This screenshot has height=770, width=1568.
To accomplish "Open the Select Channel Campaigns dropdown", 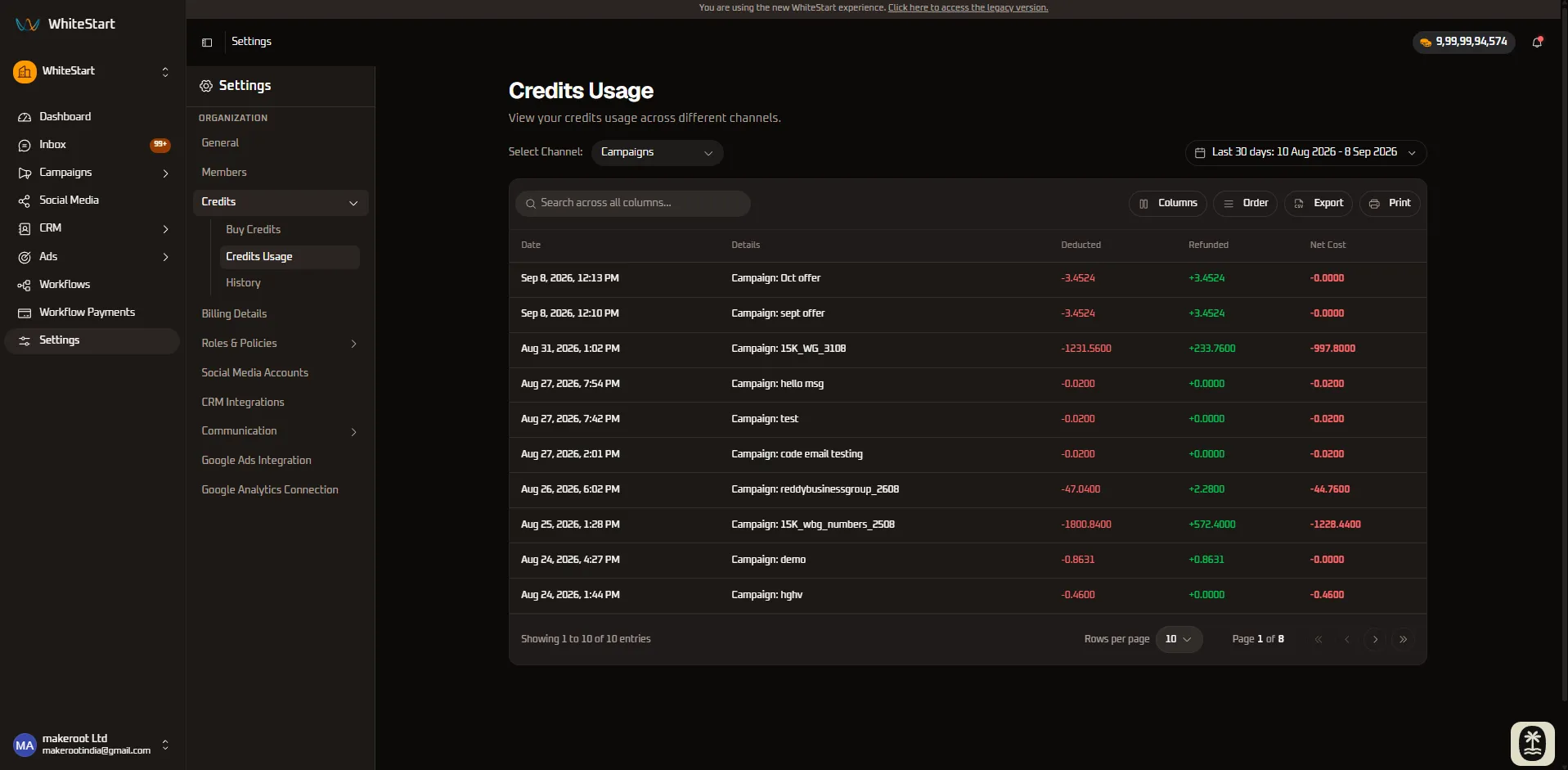I will click(657, 152).
